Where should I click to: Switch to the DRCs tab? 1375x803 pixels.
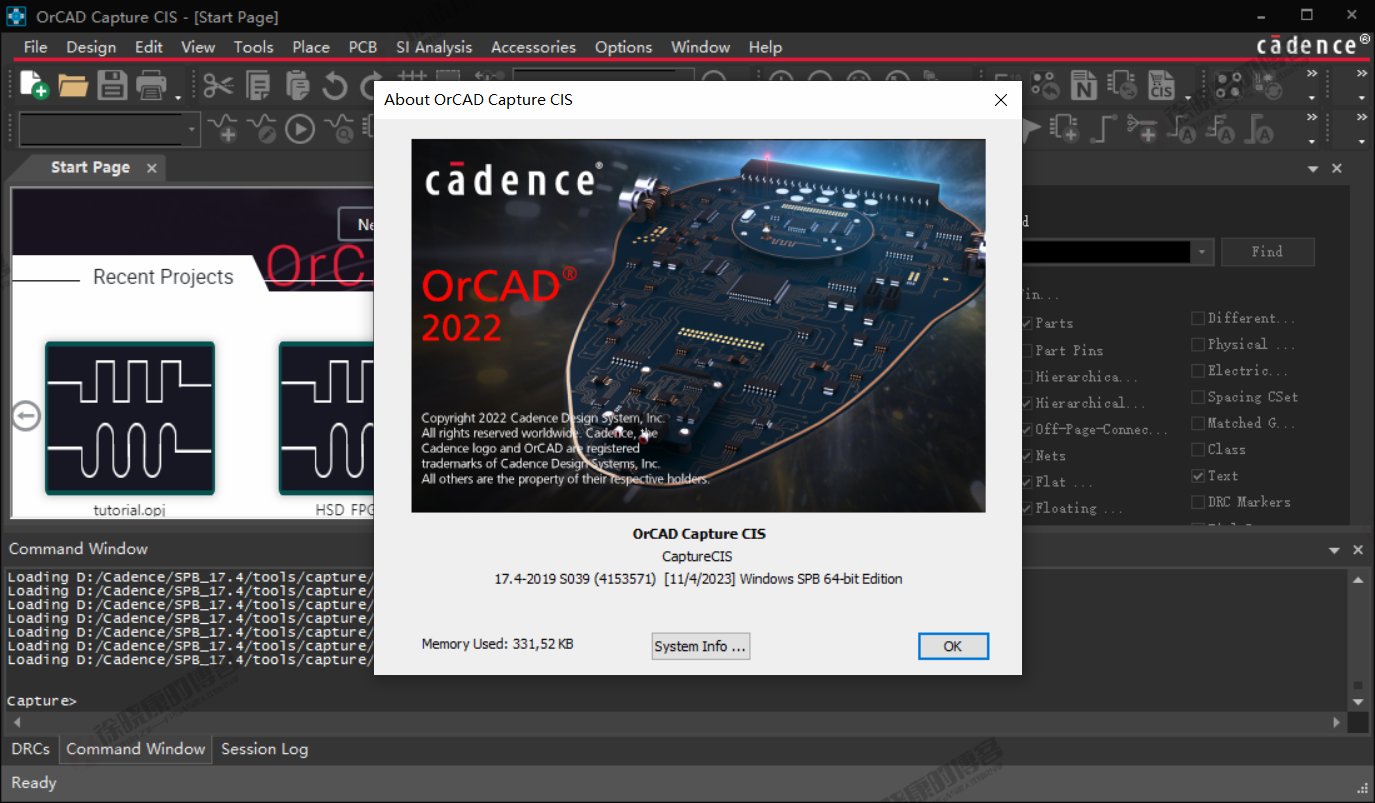[x=31, y=749]
